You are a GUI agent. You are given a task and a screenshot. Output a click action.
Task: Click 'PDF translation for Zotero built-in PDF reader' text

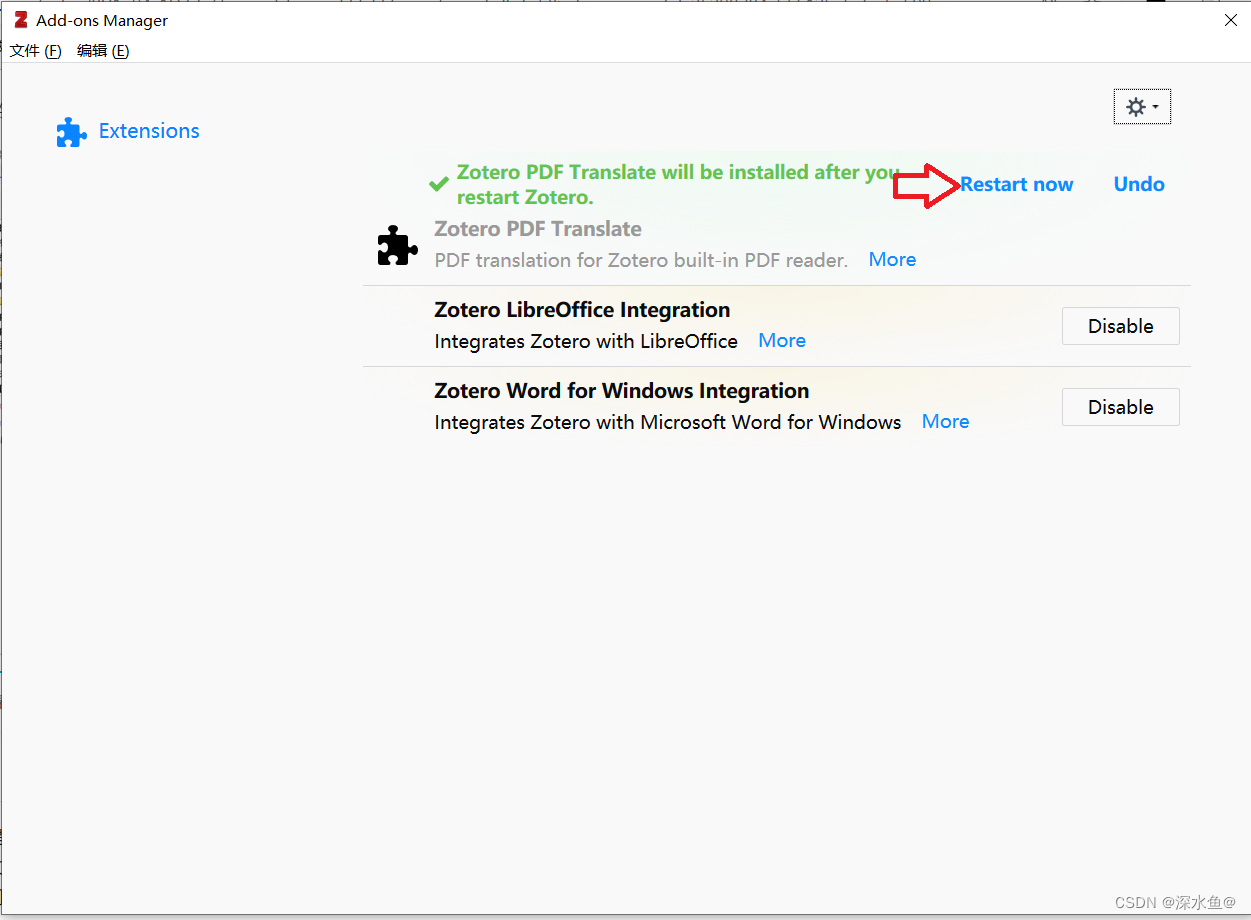[641, 260]
